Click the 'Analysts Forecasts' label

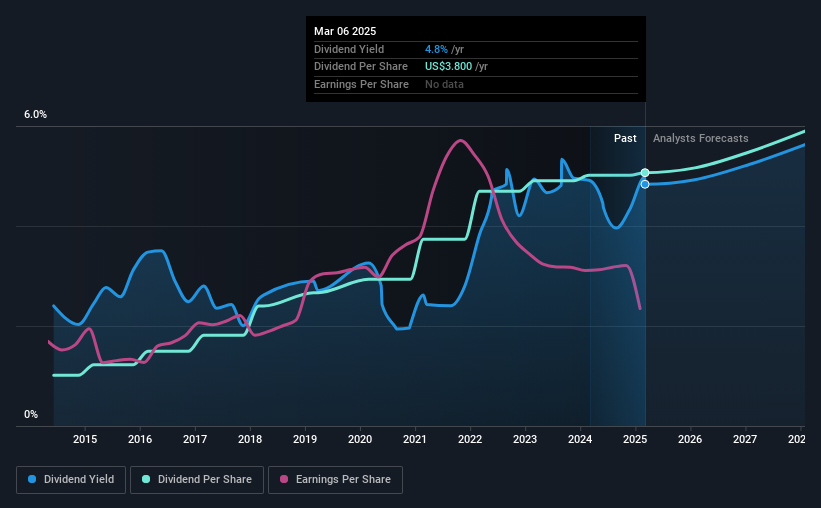point(701,138)
